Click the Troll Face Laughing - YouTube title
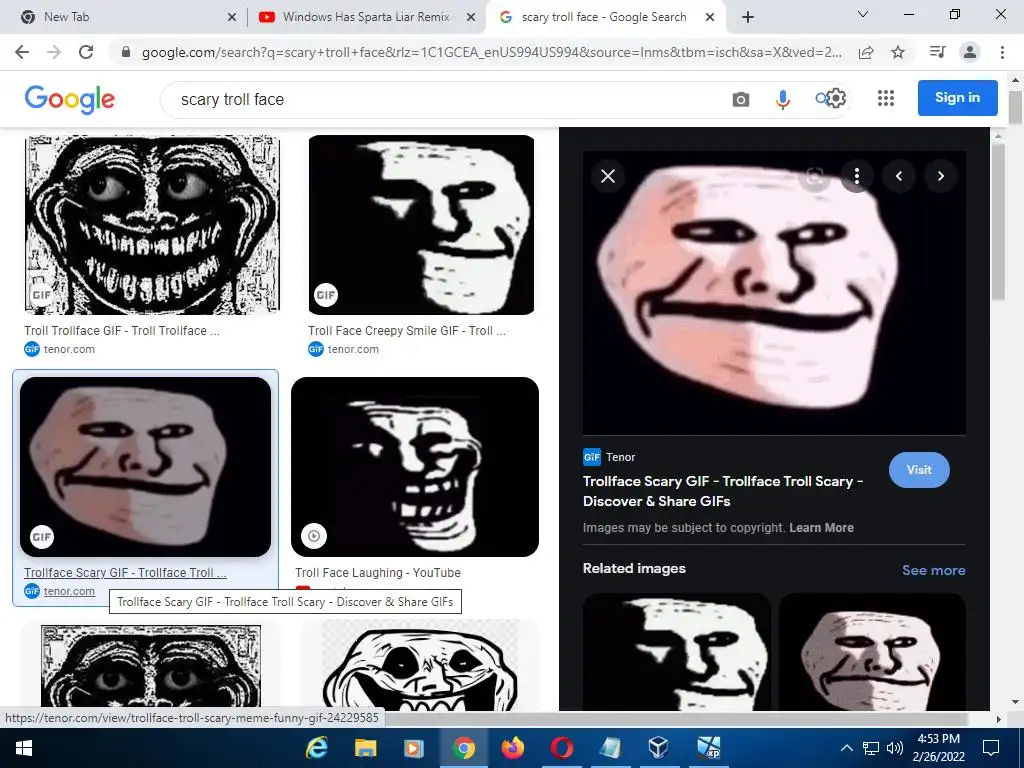 click(x=377, y=573)
